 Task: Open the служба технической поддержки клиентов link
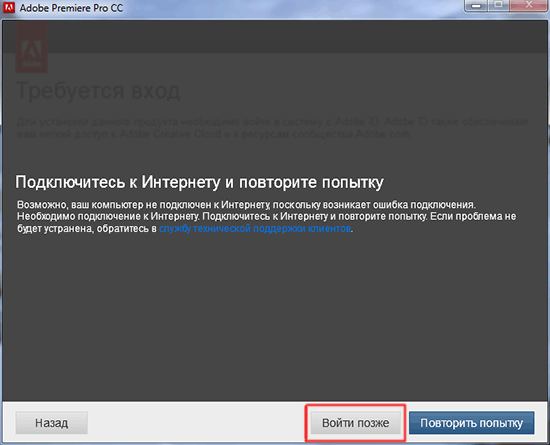coord(255,229)
